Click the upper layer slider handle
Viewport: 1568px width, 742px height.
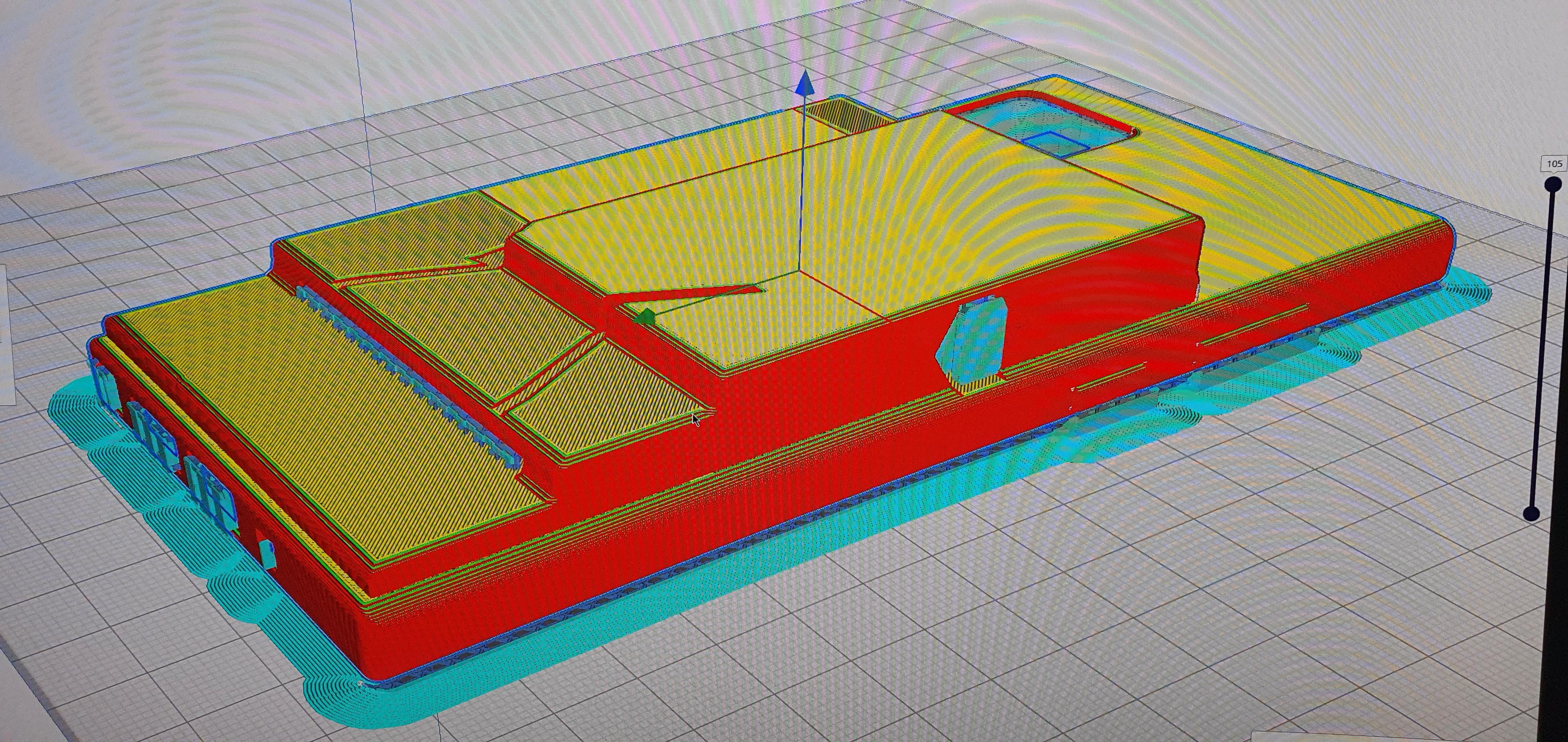pyautogui.click(x=1553, y=183)
